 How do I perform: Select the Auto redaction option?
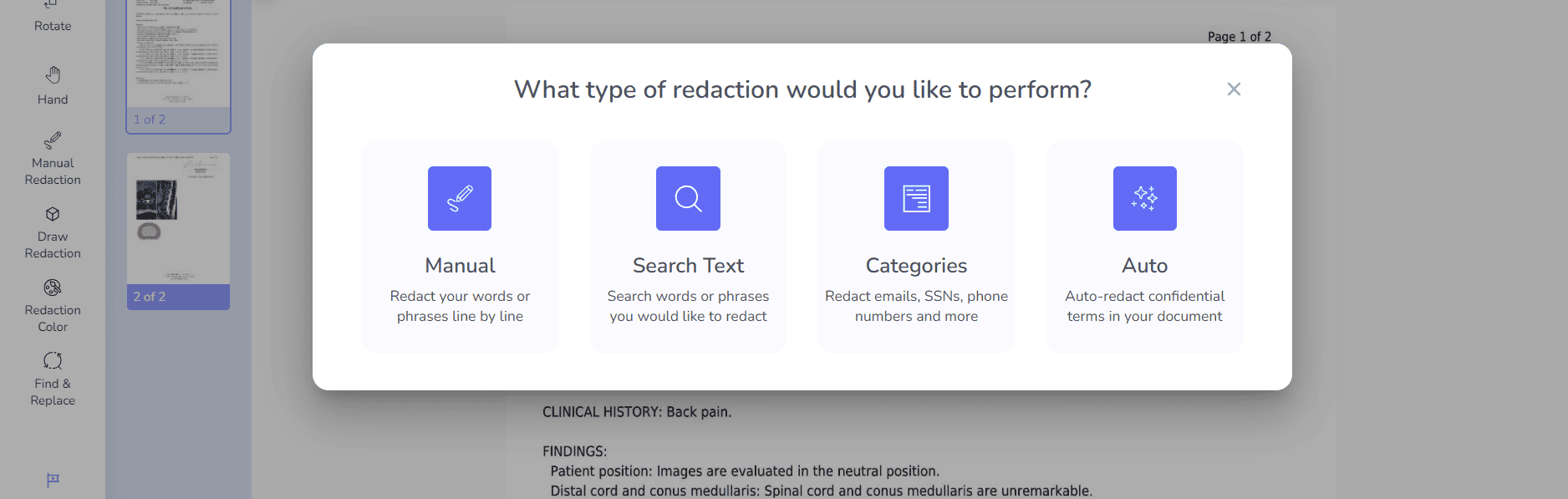tap(1144, 246)
